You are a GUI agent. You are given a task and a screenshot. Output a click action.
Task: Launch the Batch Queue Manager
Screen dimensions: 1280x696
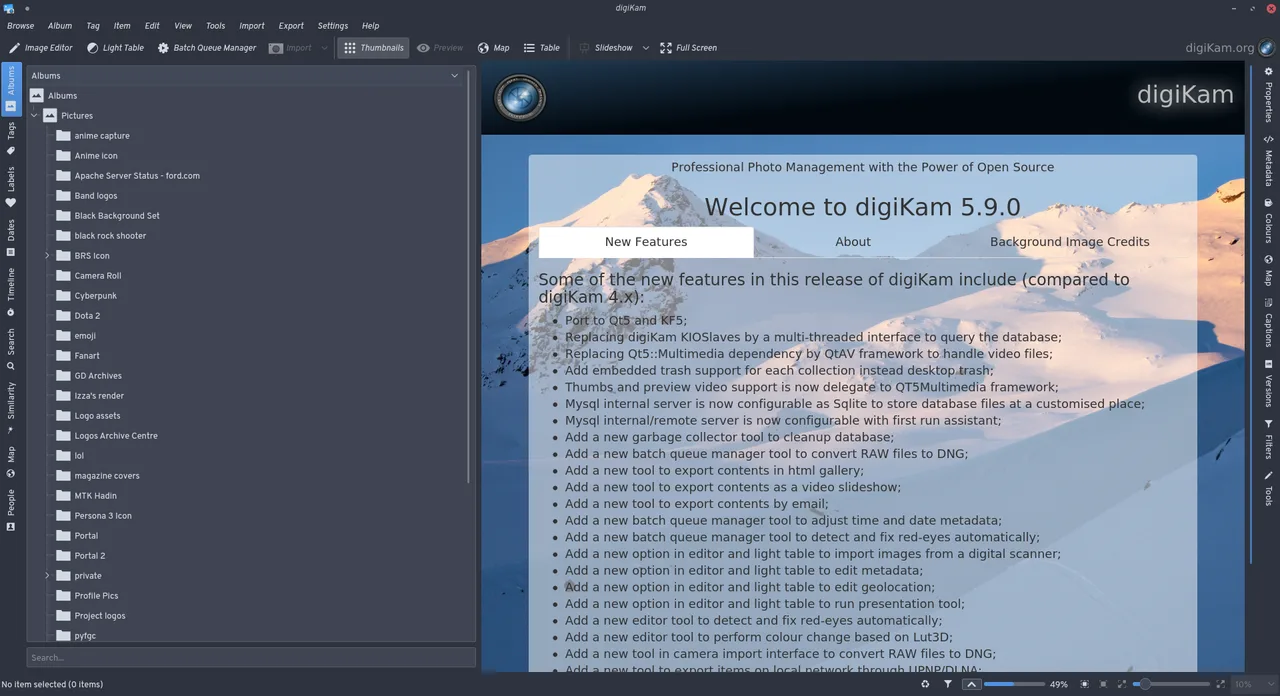click(207, 48)
